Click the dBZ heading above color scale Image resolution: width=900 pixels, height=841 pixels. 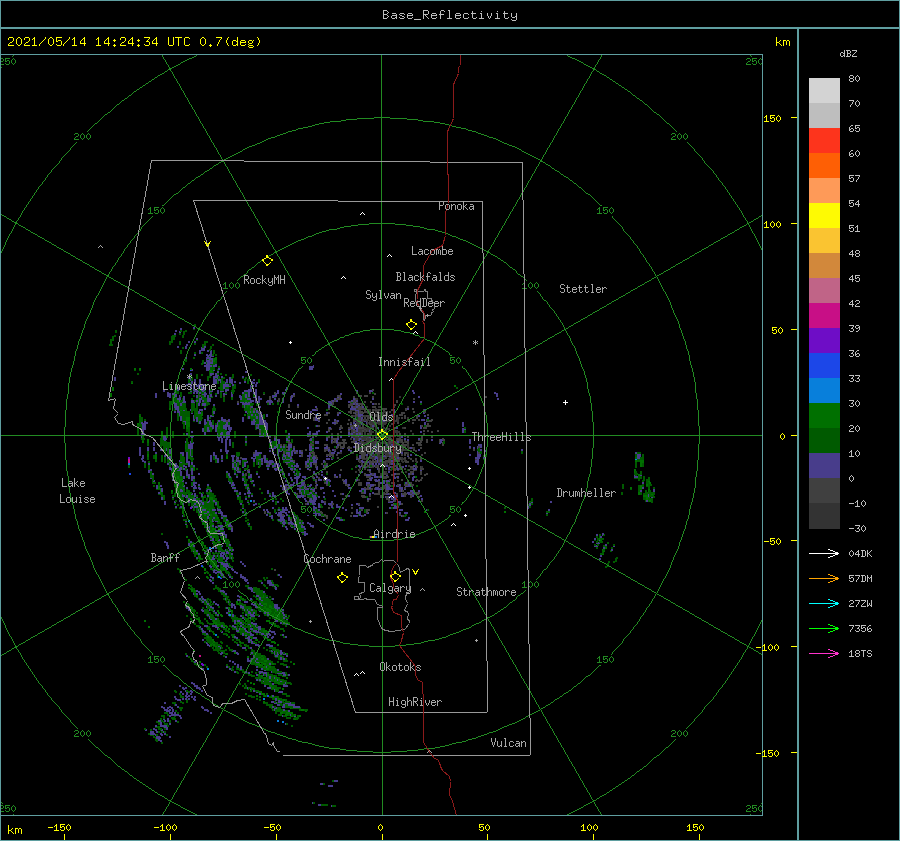pyautogui.click(x=848, y=53)
